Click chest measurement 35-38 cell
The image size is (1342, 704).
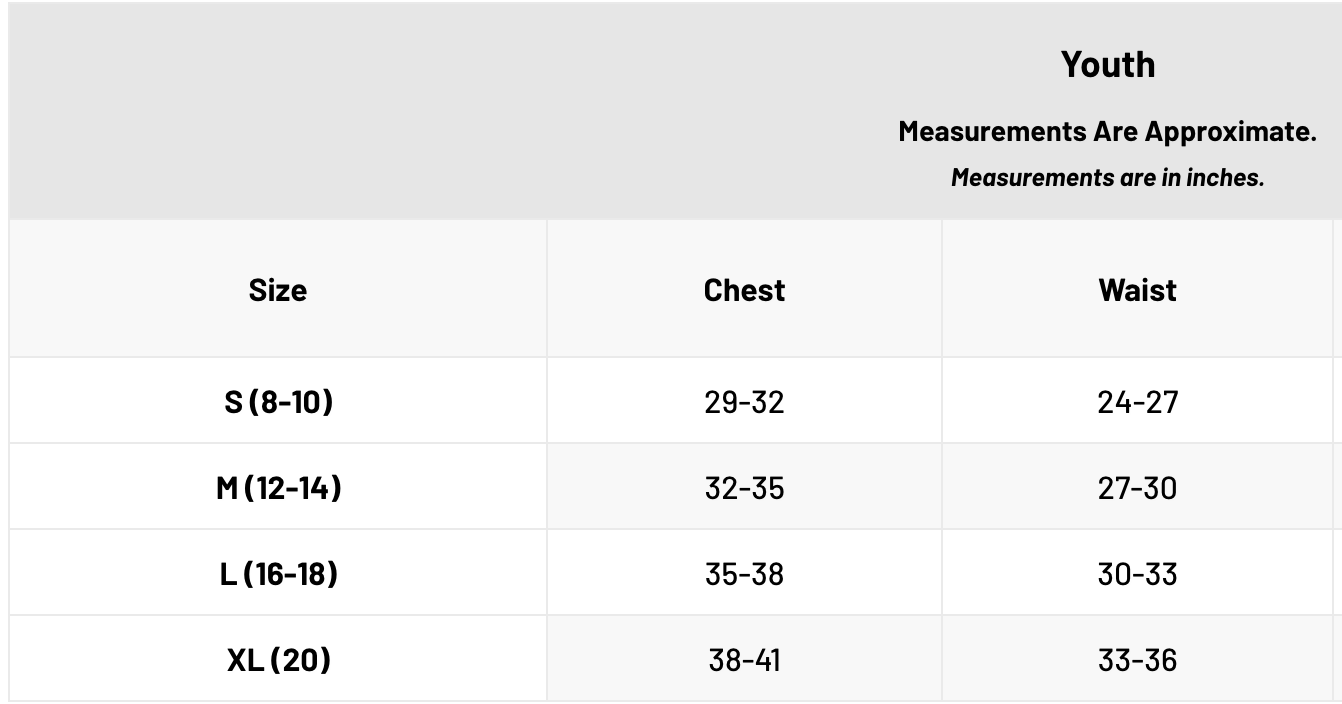tap(744, 574)
